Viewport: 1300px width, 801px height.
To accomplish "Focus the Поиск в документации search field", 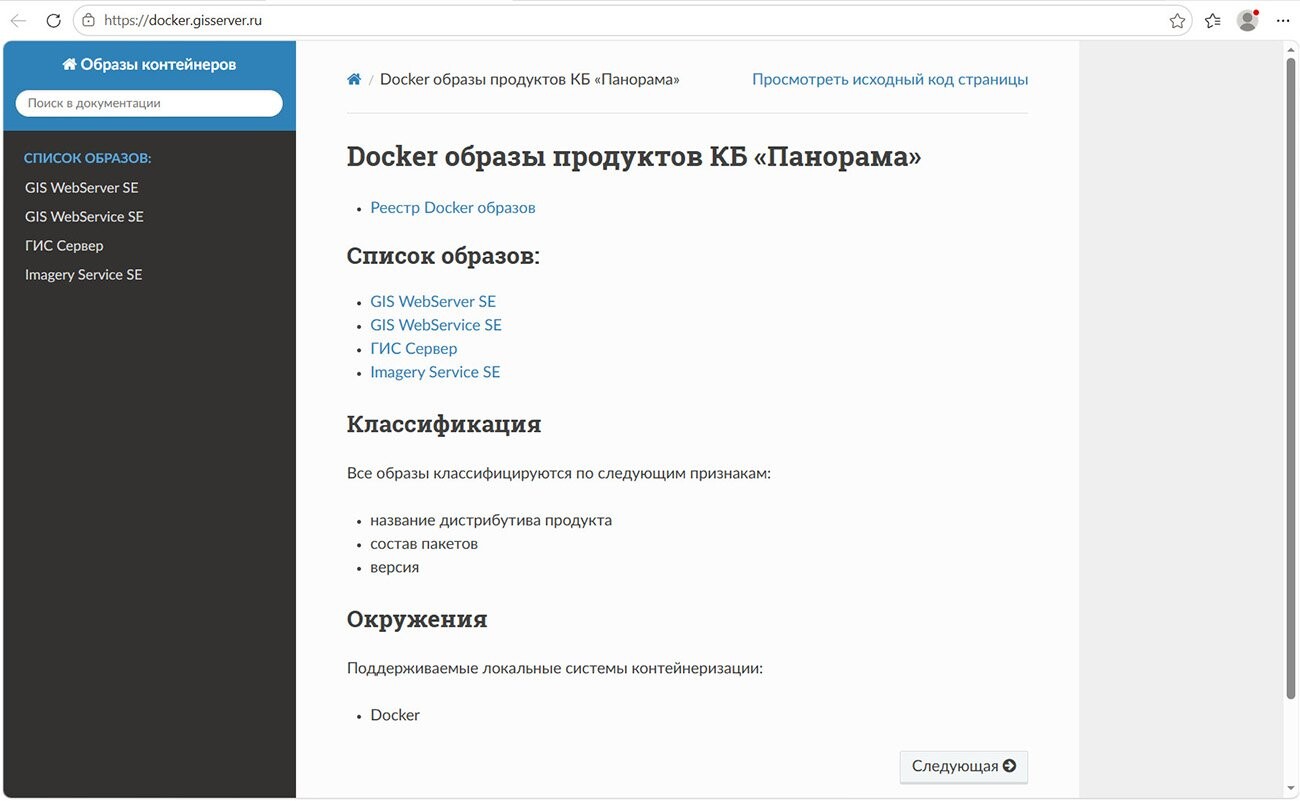I will coord(149,103).
